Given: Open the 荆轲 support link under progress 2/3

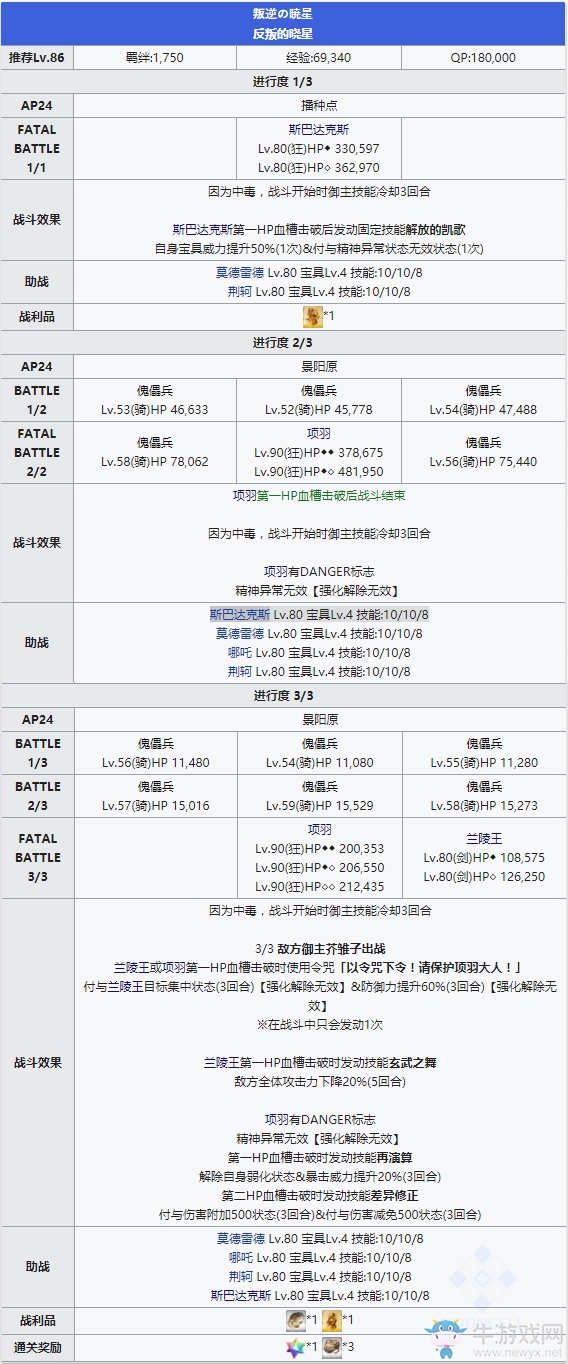Looking at the screenshot, I should tap(240, 672).
